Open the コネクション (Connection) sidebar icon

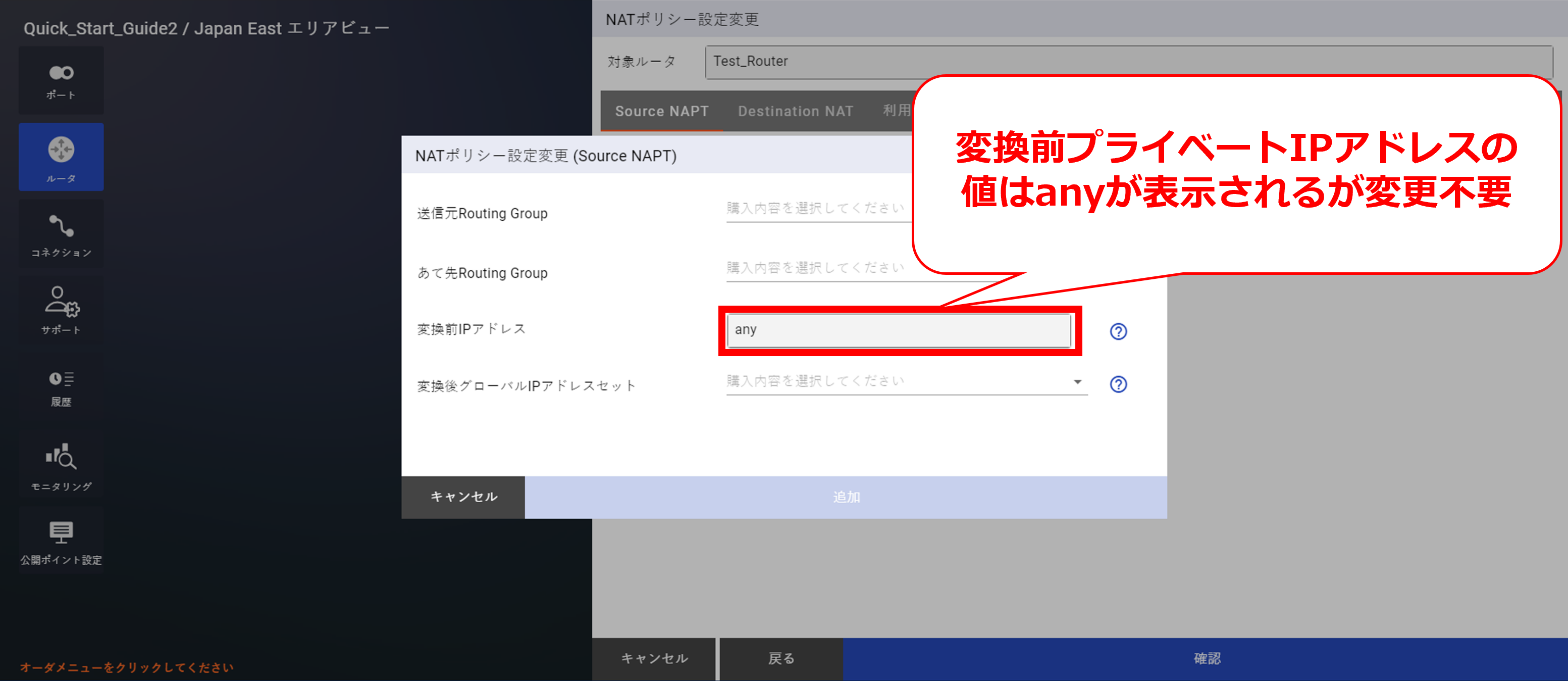tap(61, 234)
